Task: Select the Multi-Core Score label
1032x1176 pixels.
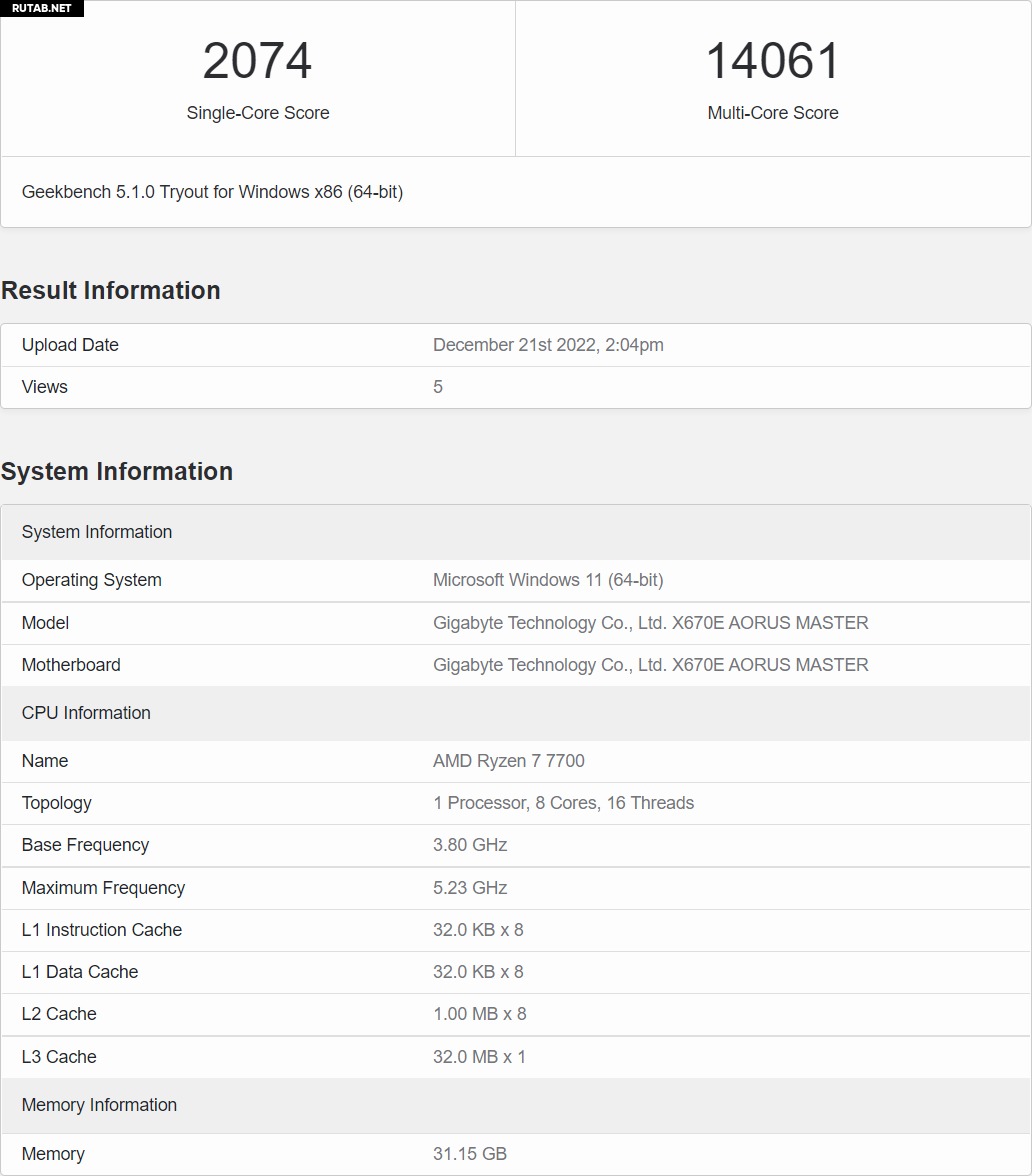Action: (x=773, y=113)
